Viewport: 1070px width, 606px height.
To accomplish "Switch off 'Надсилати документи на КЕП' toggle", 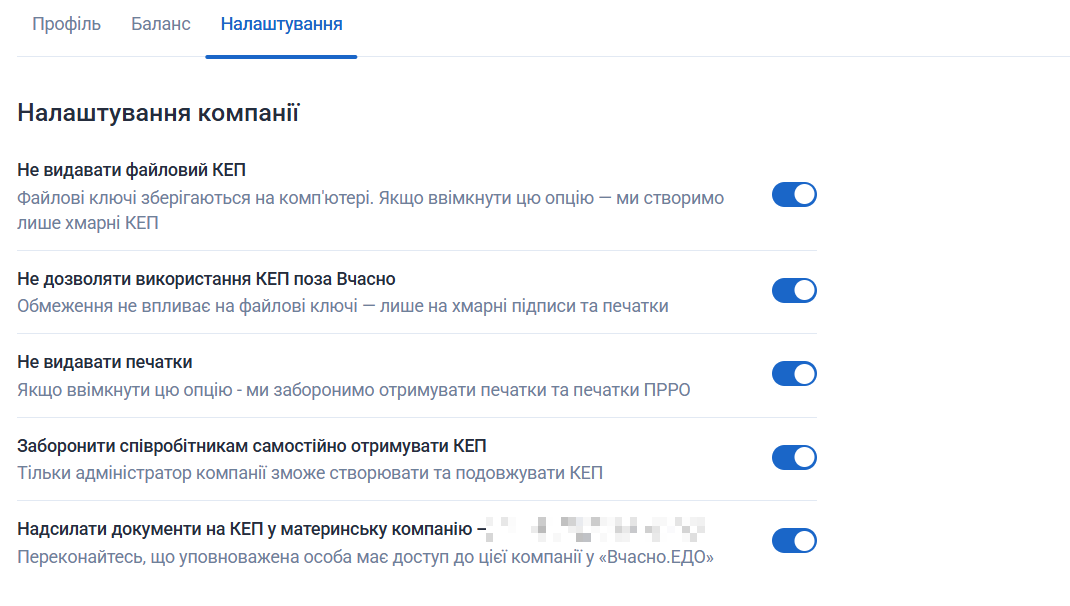I will click(794, 541).
